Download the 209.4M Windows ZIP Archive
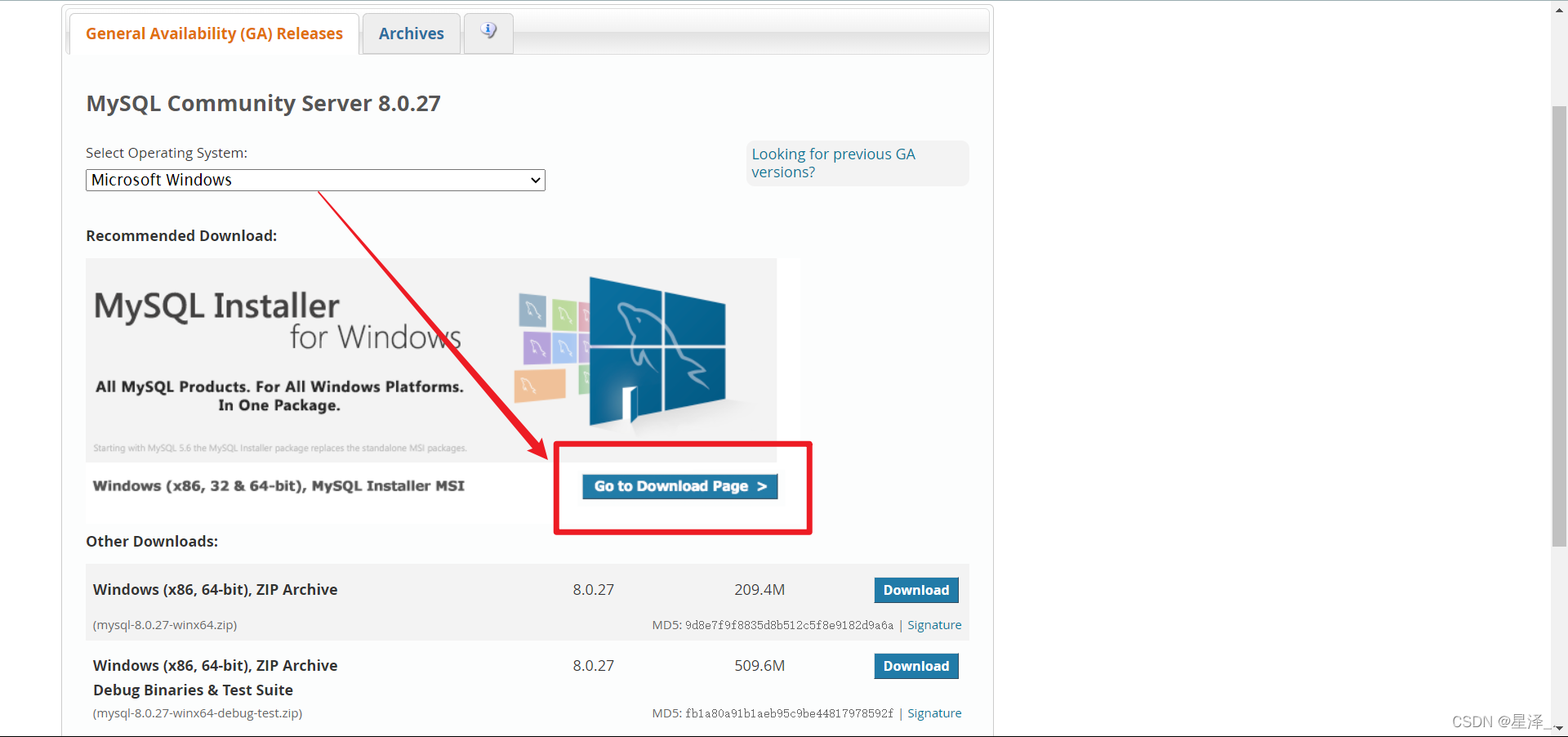Viewport: 1568px width, 737px height. point(916,590)
